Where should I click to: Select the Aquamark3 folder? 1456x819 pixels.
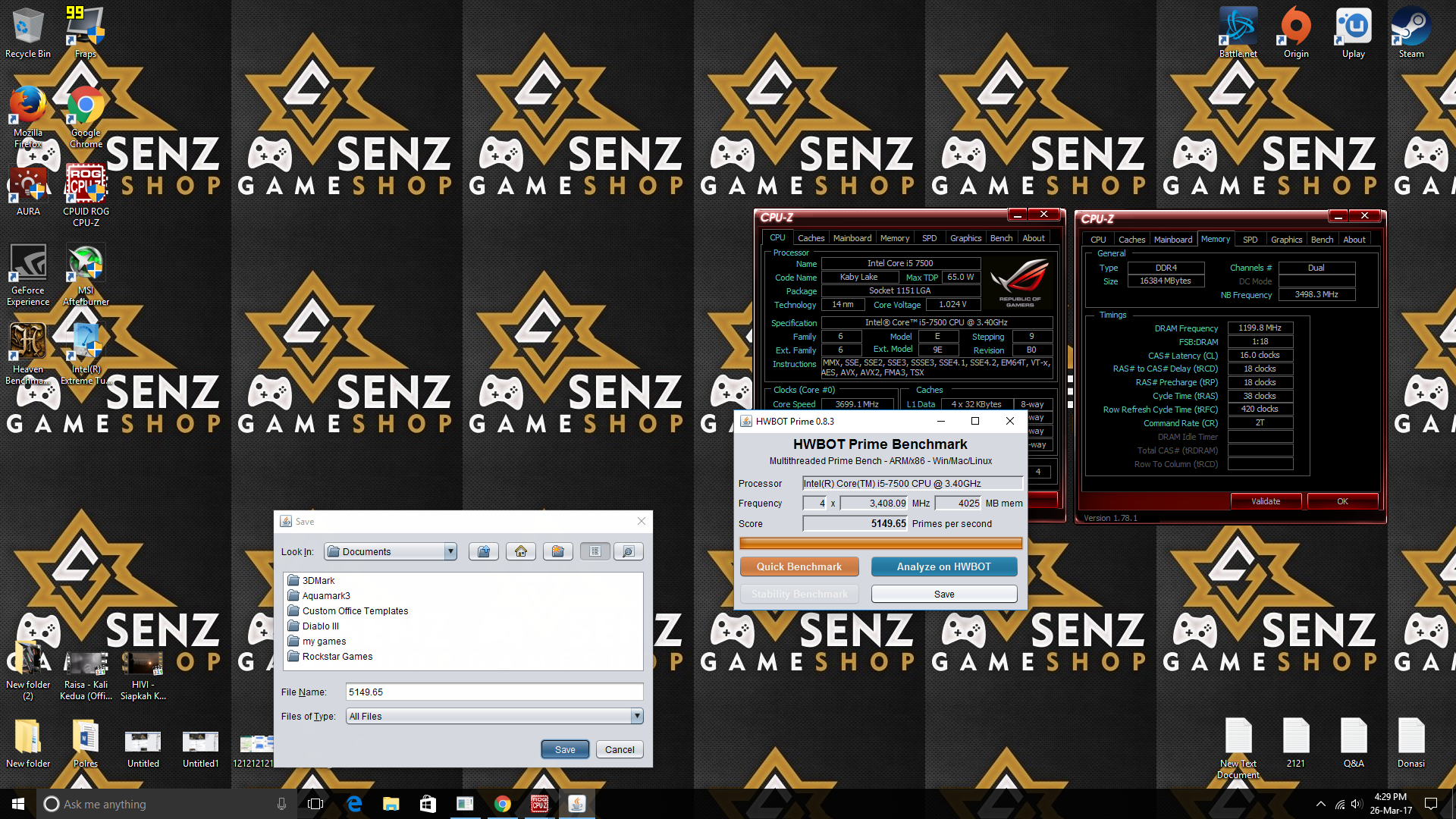point(318,595)
